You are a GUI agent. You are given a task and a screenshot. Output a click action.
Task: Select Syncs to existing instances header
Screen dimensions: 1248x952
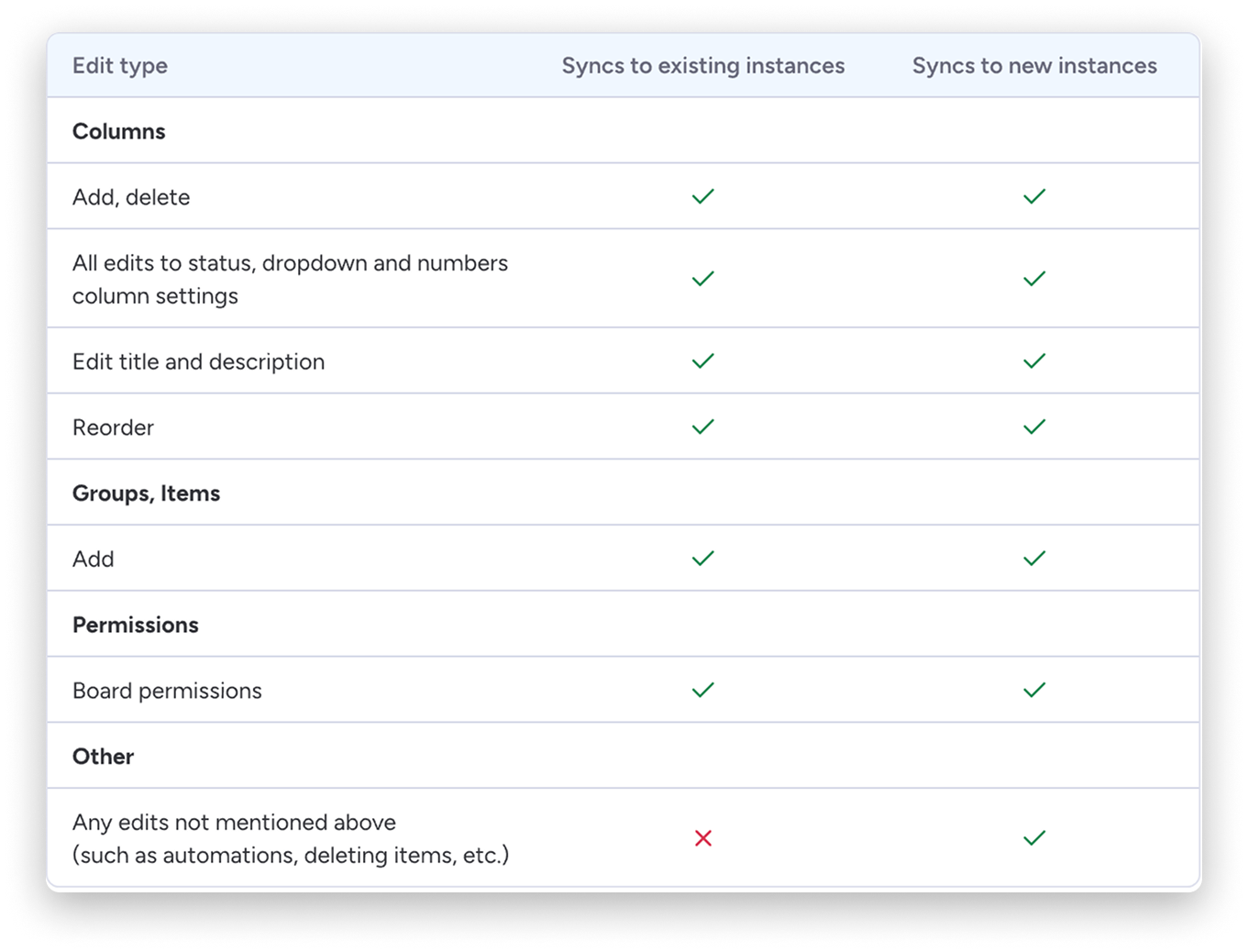703,66
